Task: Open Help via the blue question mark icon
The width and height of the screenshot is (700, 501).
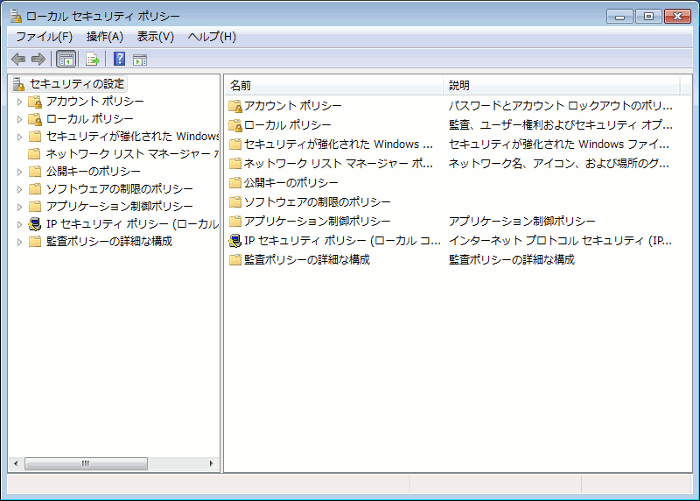Action: 119,59
